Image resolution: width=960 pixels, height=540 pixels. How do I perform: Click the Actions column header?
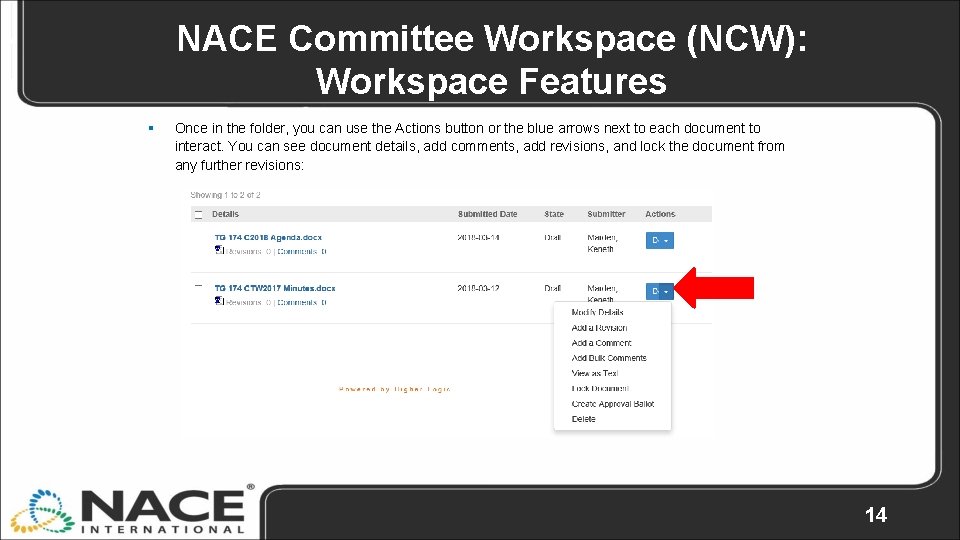pyautogui.click(x=660, y=214)
